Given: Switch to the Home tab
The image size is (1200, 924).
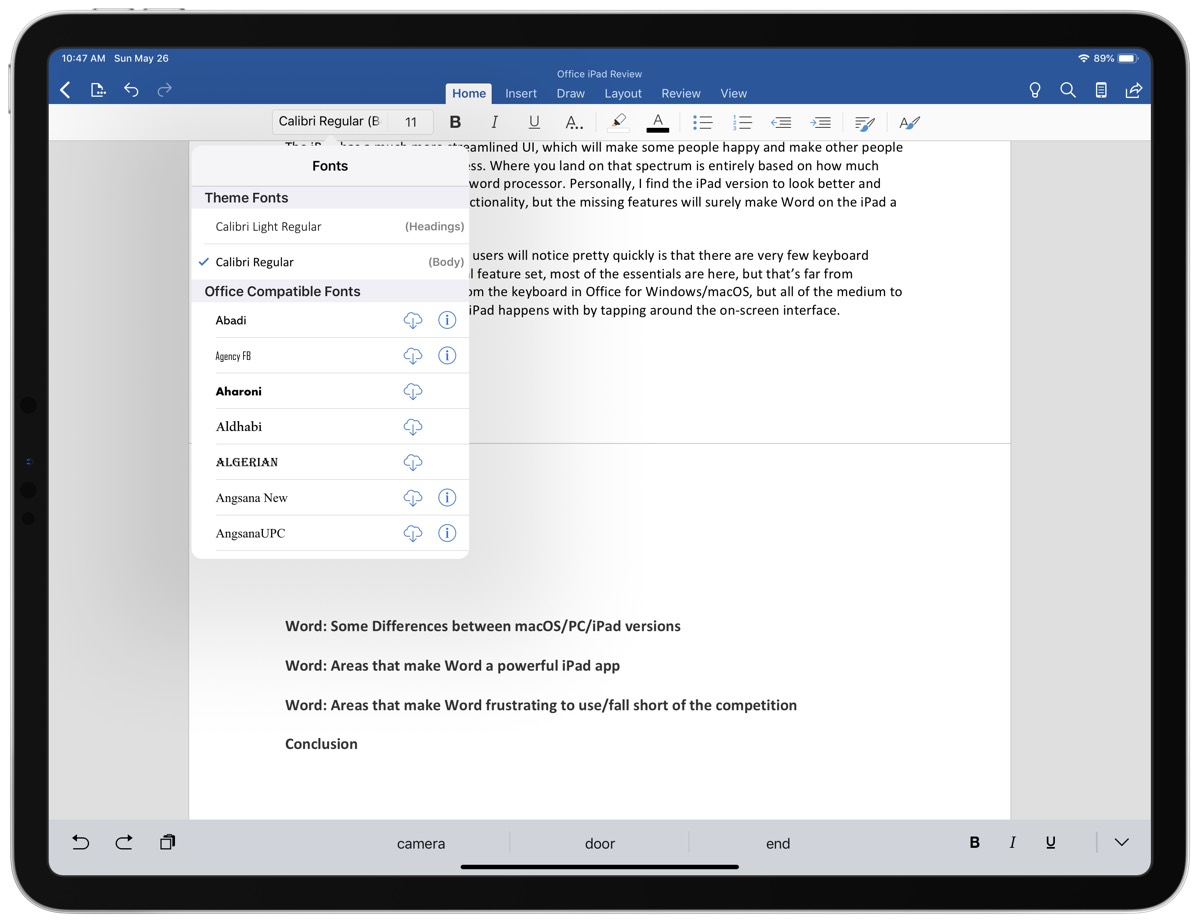Looking at the screenshot, I should click(x=469, y=93).
